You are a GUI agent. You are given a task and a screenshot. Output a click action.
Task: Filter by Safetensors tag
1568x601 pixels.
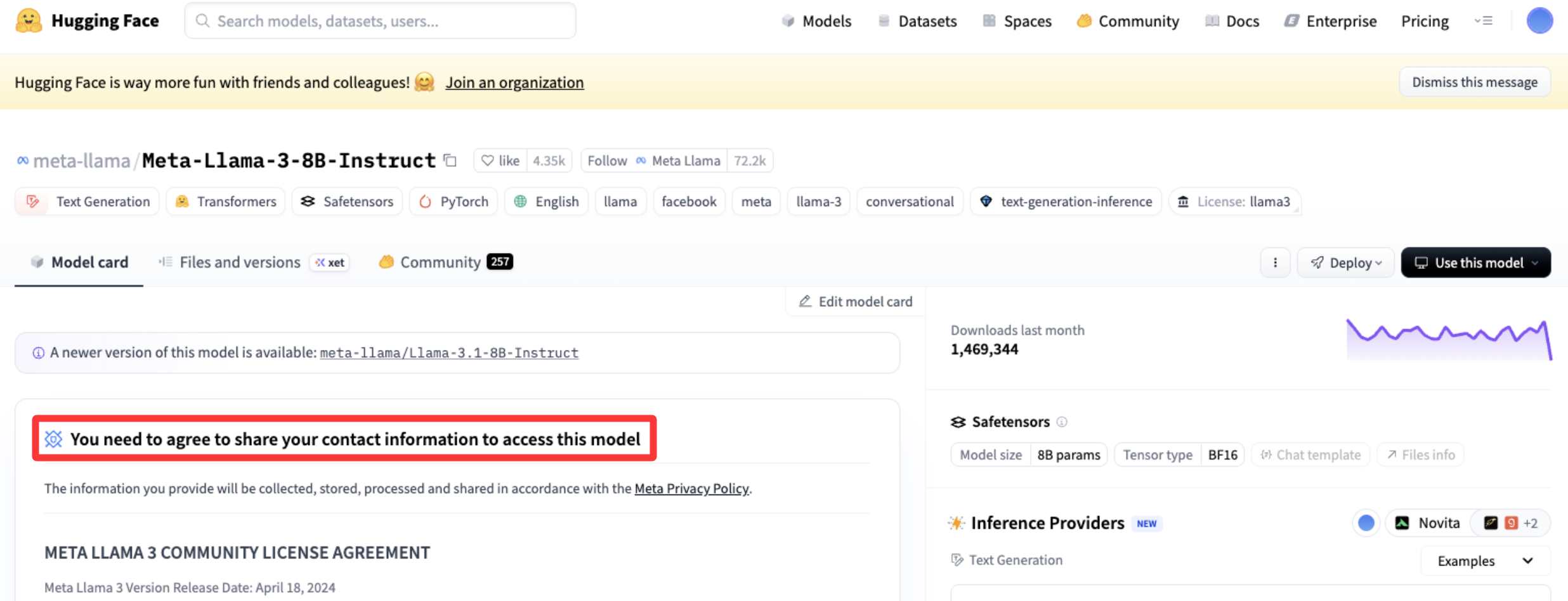pyautogui.click(x=347, y=202)
